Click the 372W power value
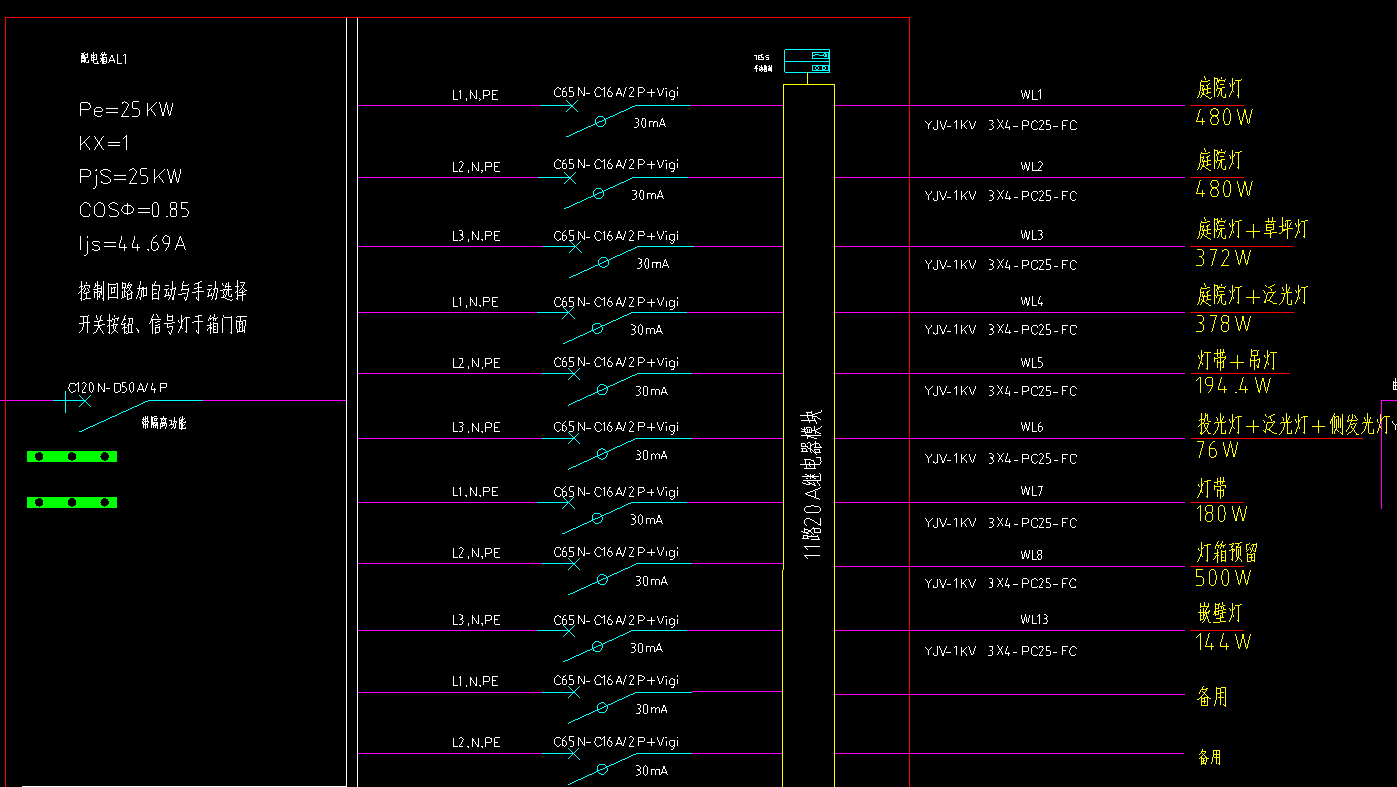The width and height of the screenshot is (1397, 787). pyautogui.click(x=1223, y=258)
